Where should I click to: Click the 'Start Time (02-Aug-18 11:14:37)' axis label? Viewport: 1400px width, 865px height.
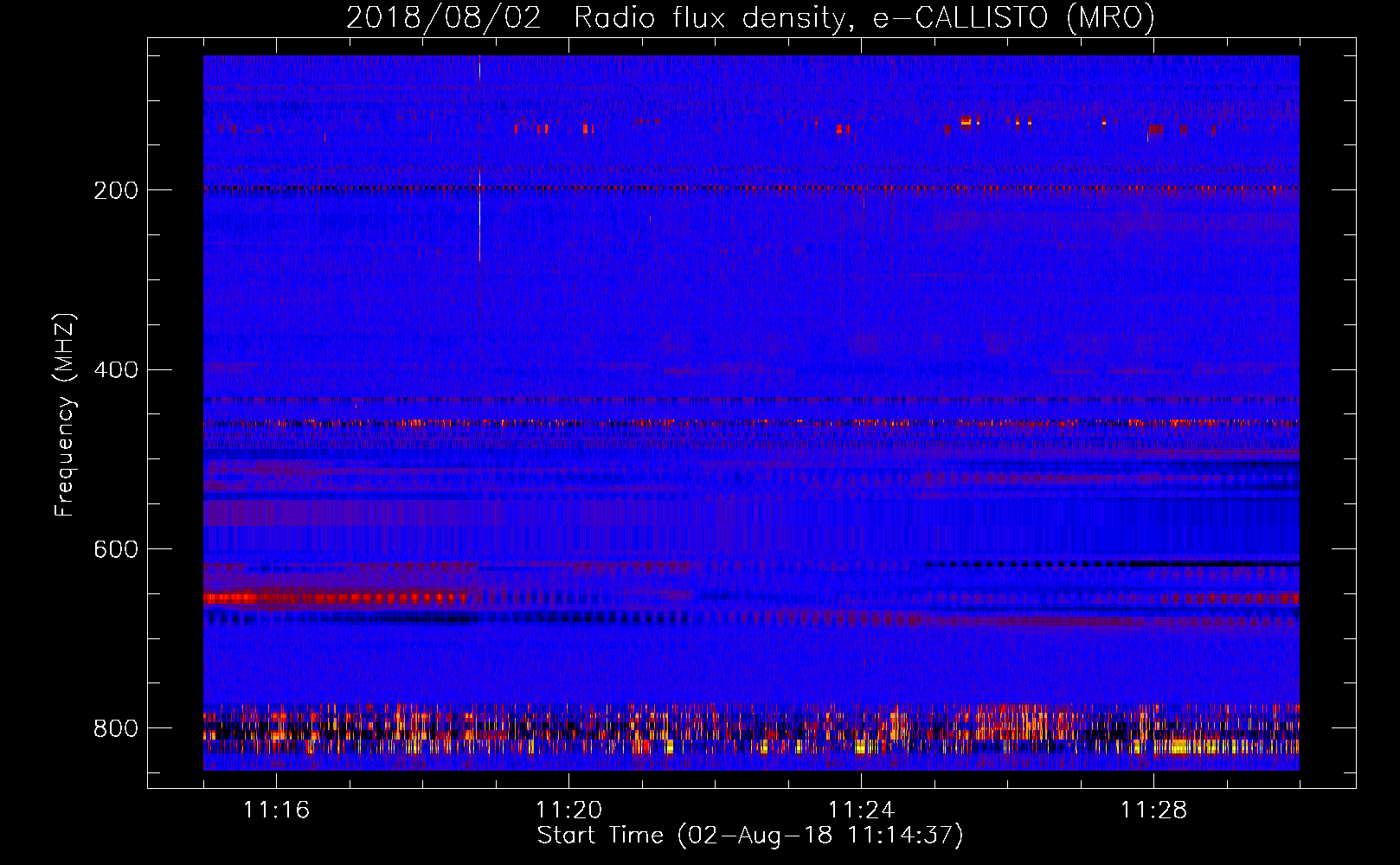[750, 836]
